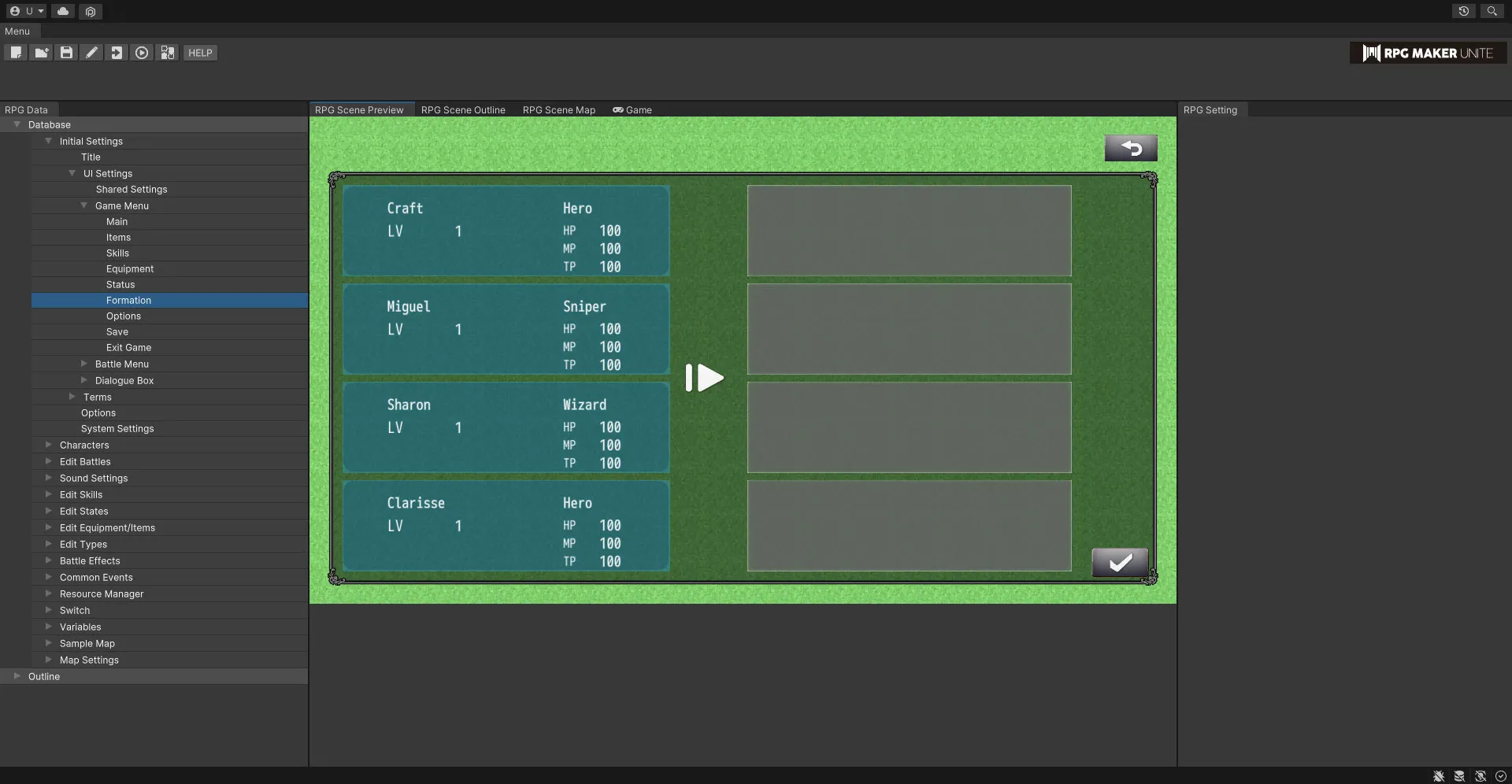
Task: Expand the Battle Menu tree node
Action: pos(84,364)
